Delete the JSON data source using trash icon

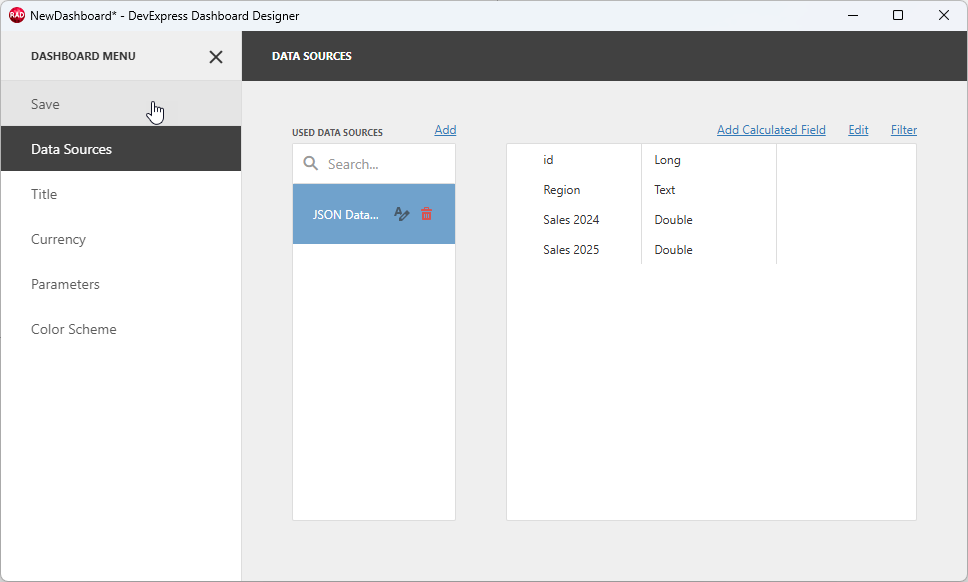point(426,213)
